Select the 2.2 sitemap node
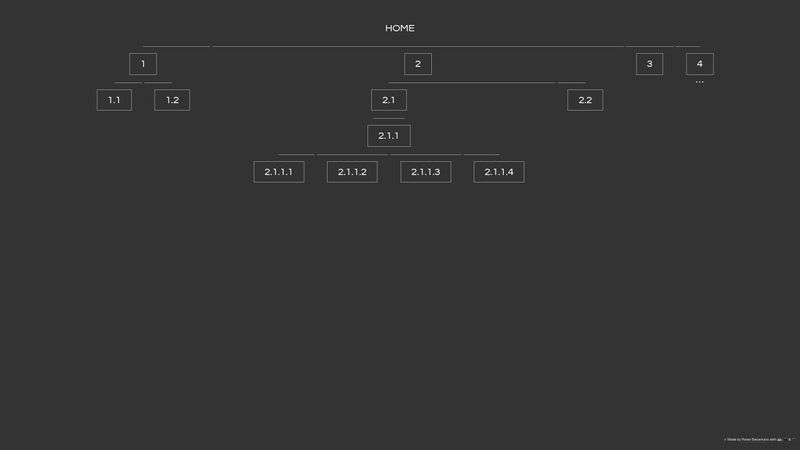This screenshot has width=800, height=450. tap(585, 100)
